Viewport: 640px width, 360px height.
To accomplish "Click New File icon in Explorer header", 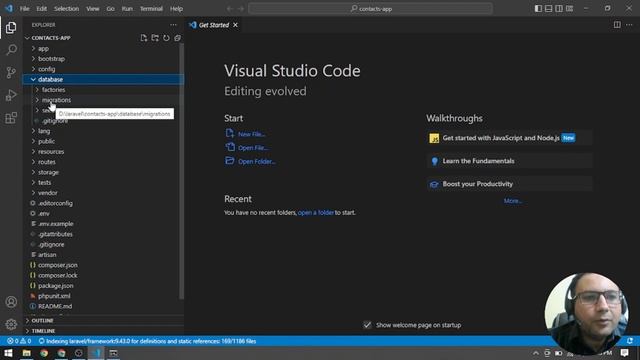I will tap(144, 38).
